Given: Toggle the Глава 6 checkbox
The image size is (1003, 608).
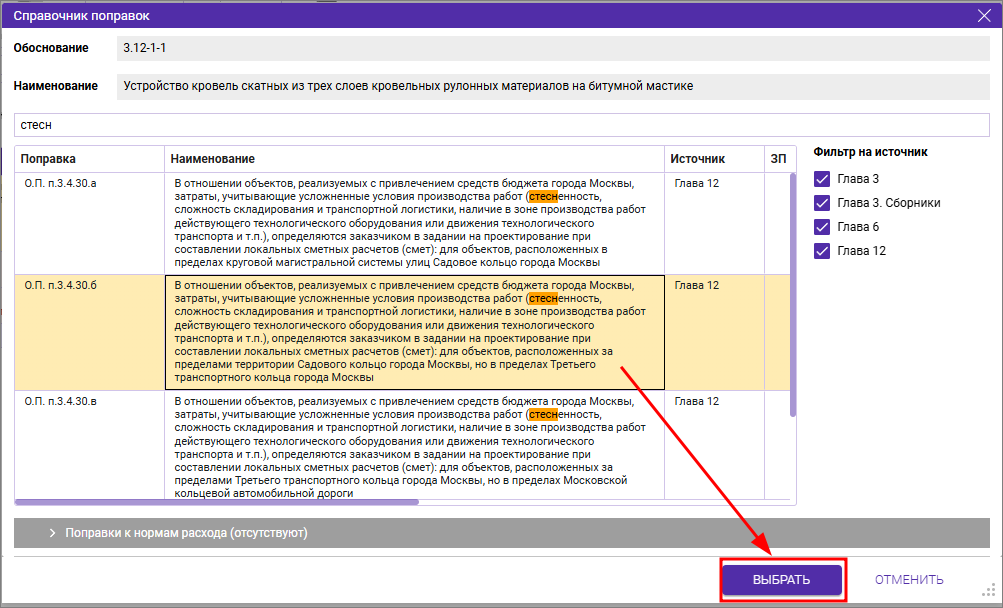Looking at the screenshot, I should [x=822, y=227].
